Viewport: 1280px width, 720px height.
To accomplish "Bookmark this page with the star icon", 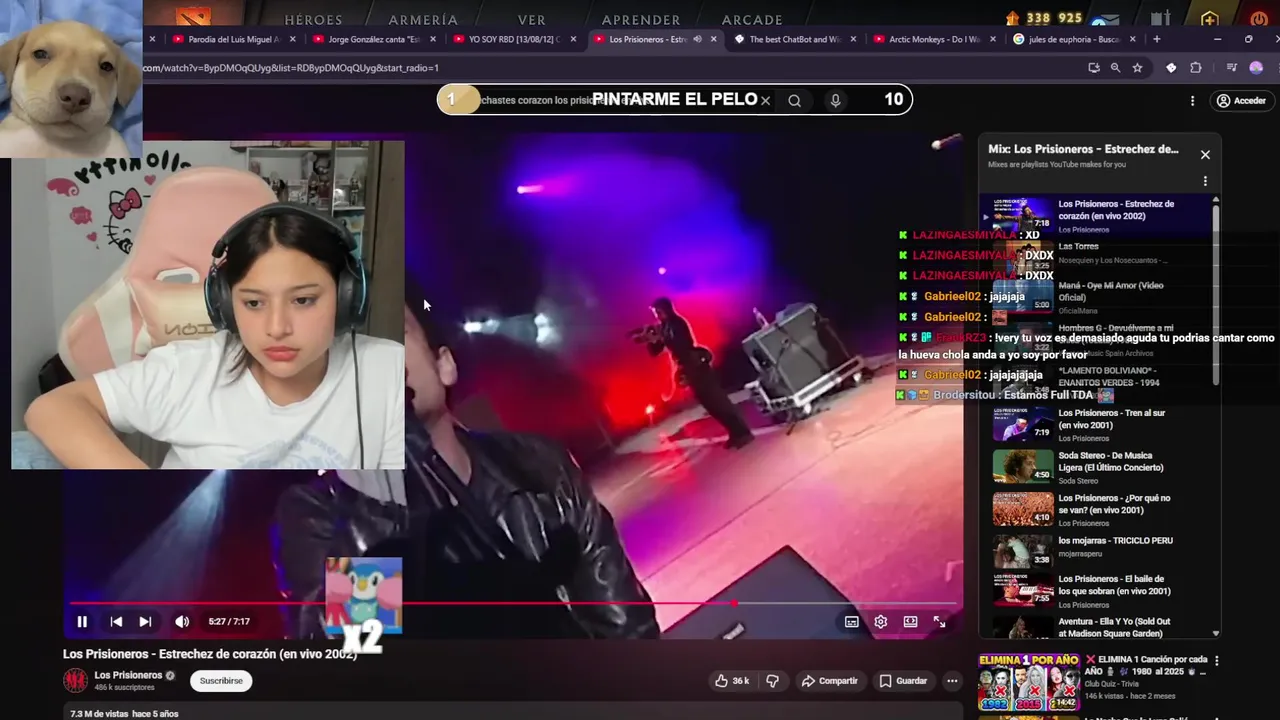I will click(x=1137, y=68).
